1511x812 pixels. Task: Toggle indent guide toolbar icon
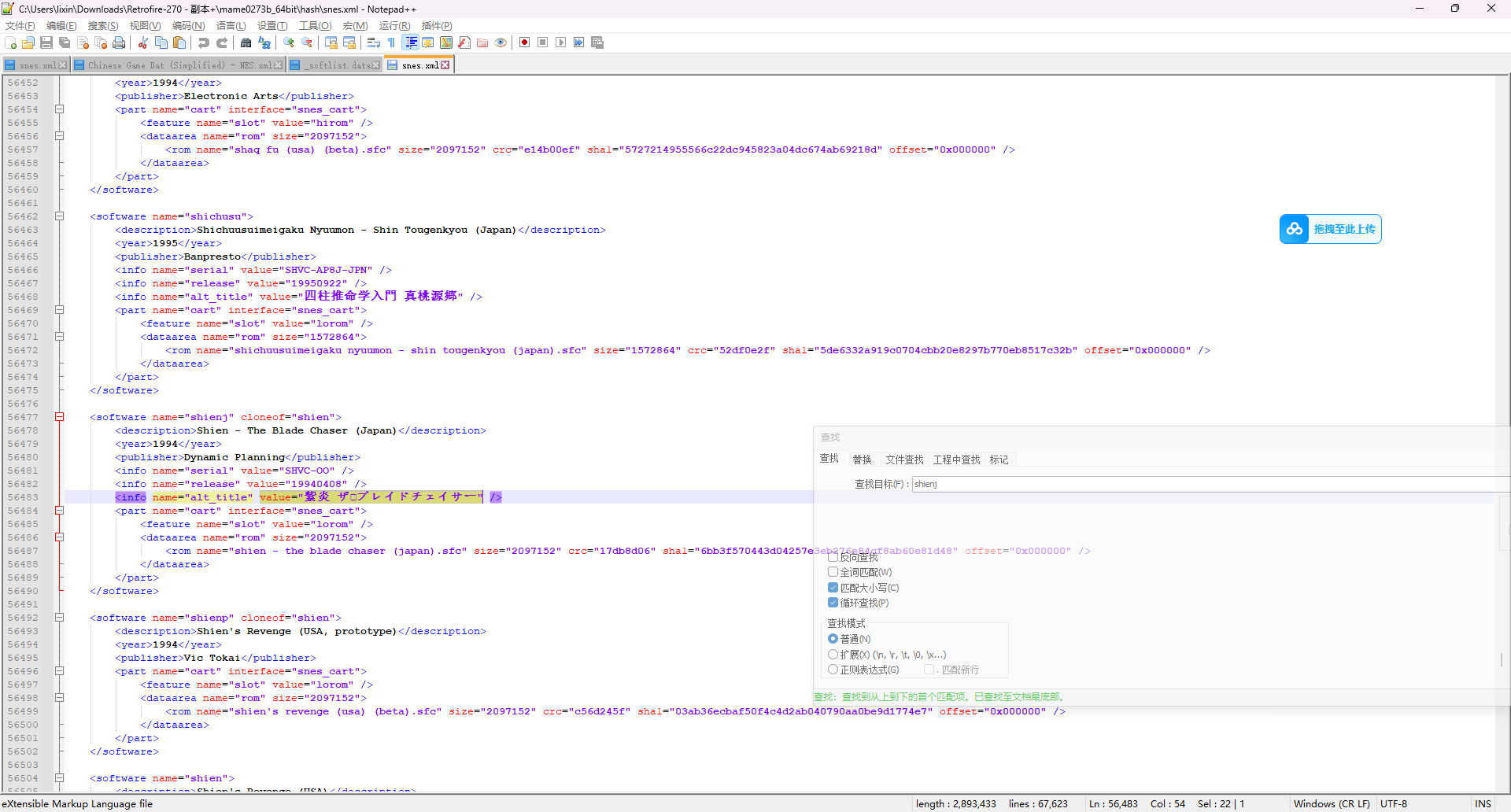(411, 42)
